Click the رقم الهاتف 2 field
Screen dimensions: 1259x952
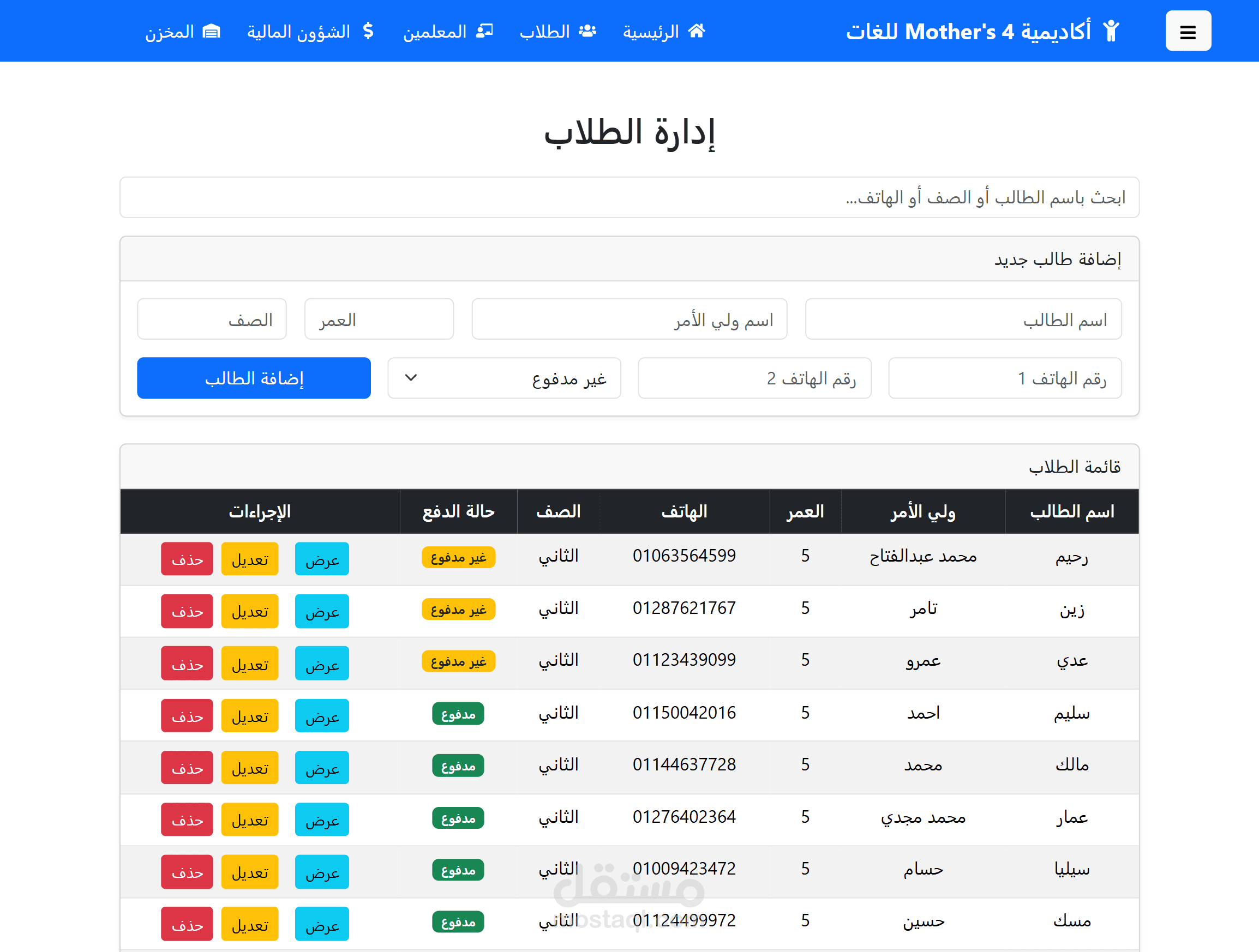754,378
